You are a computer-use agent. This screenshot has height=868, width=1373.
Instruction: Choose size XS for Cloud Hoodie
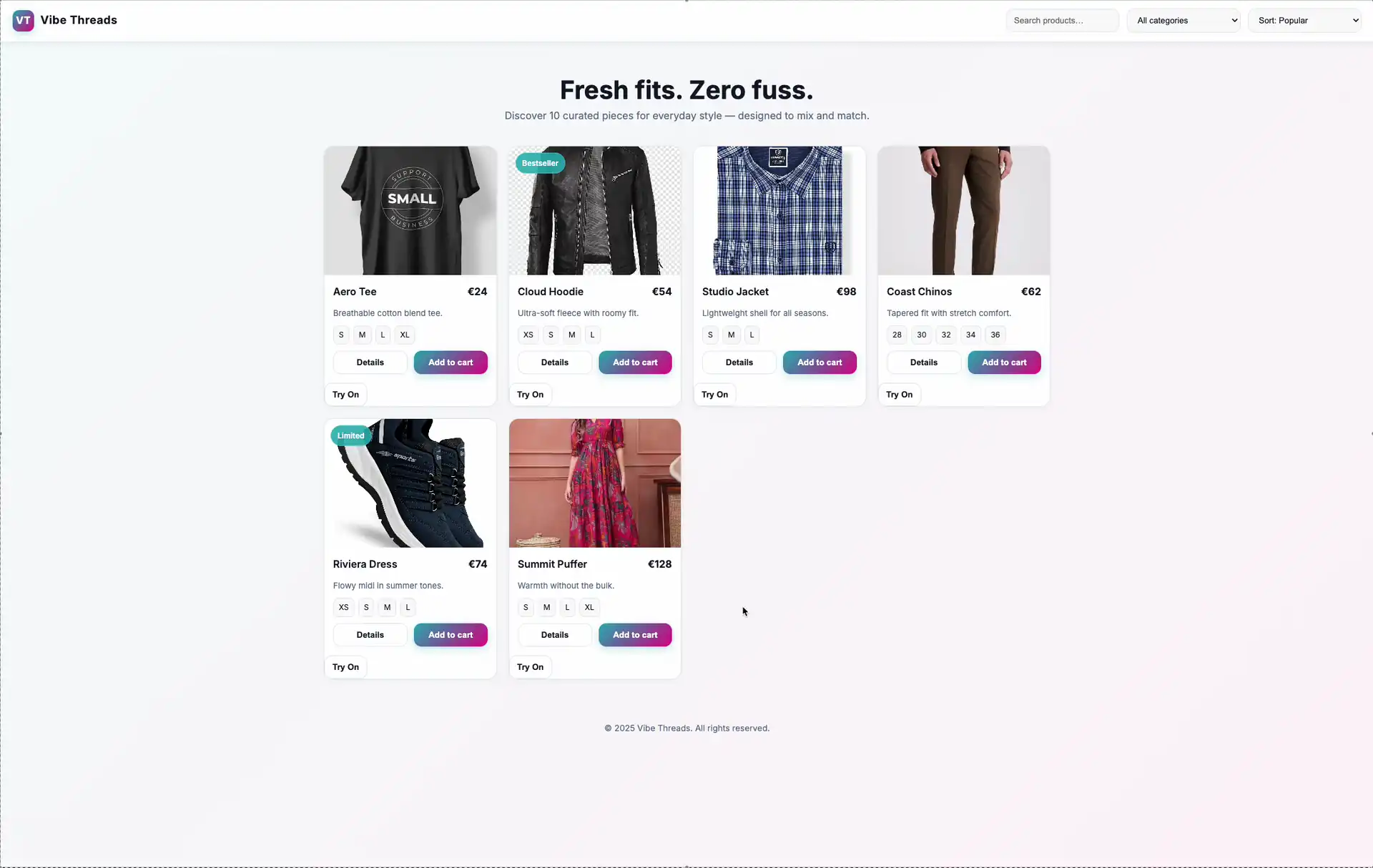528,335
